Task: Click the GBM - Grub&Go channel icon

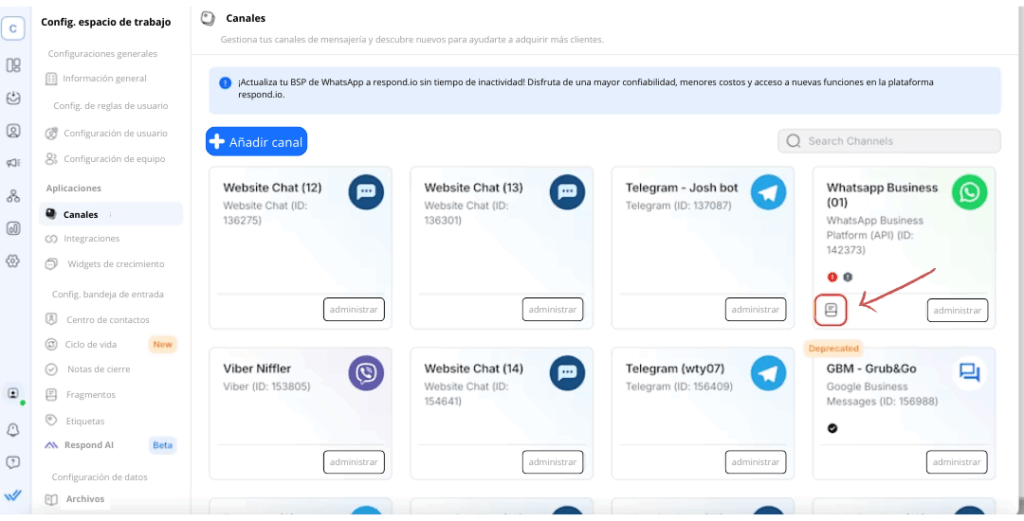Action: (970, 373)
